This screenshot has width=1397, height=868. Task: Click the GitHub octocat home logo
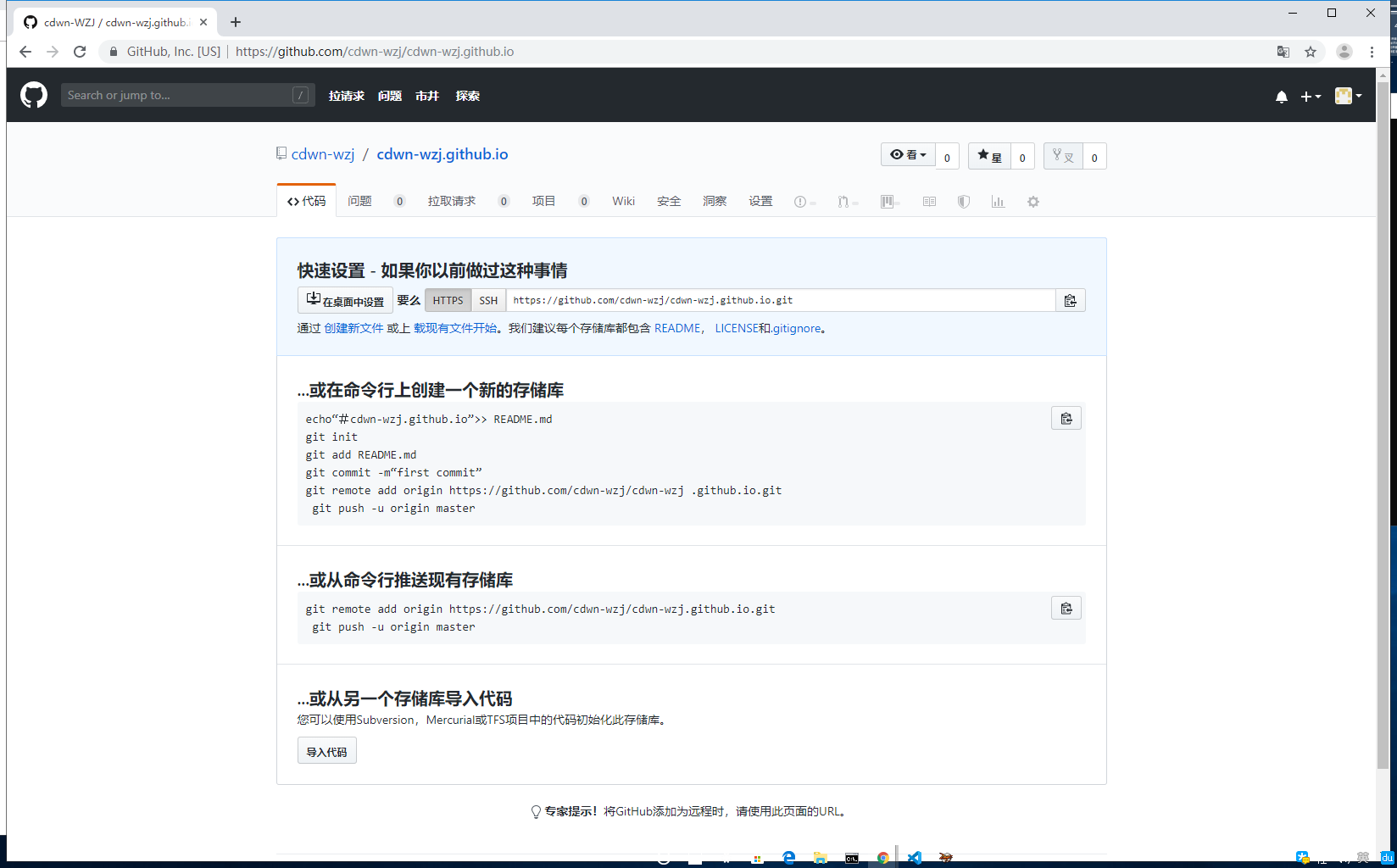pos(33,94)
